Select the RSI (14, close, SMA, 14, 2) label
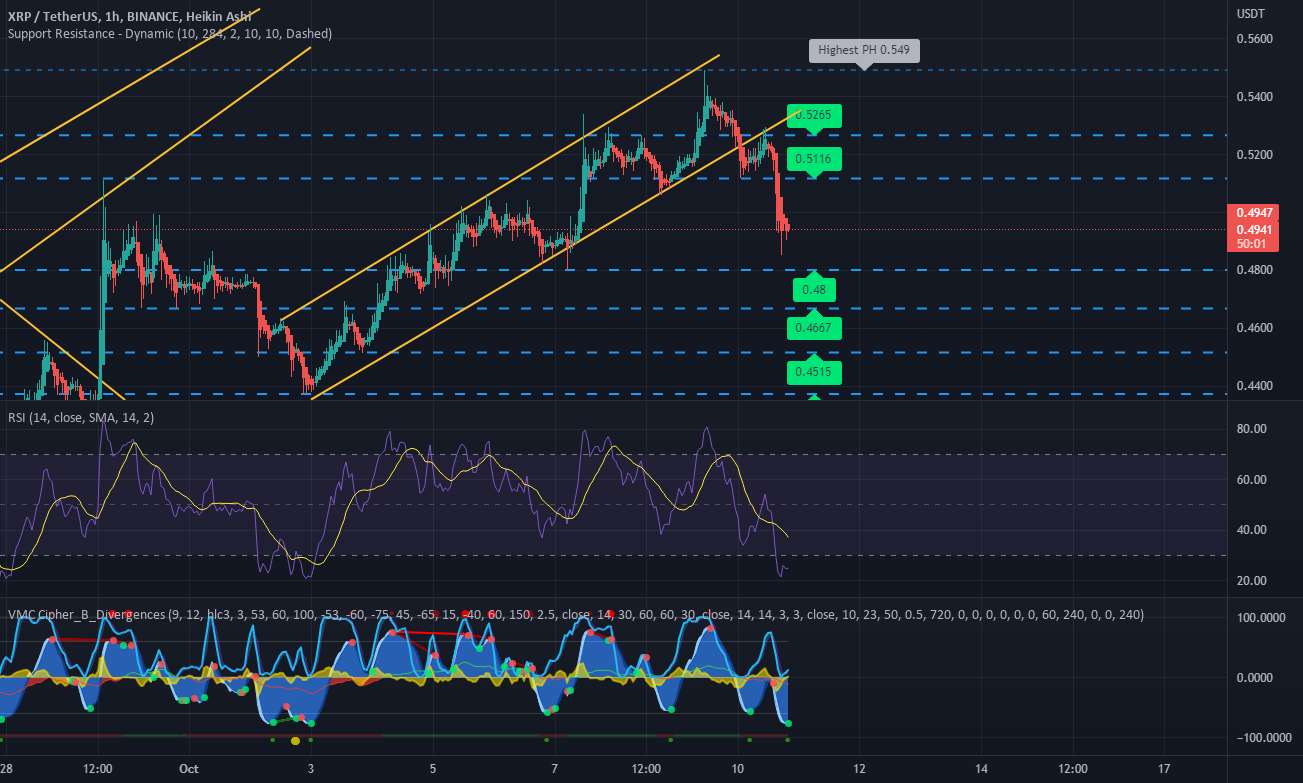Image resolution: width=1303 pixels, height=783 pixels. (79, 417)
